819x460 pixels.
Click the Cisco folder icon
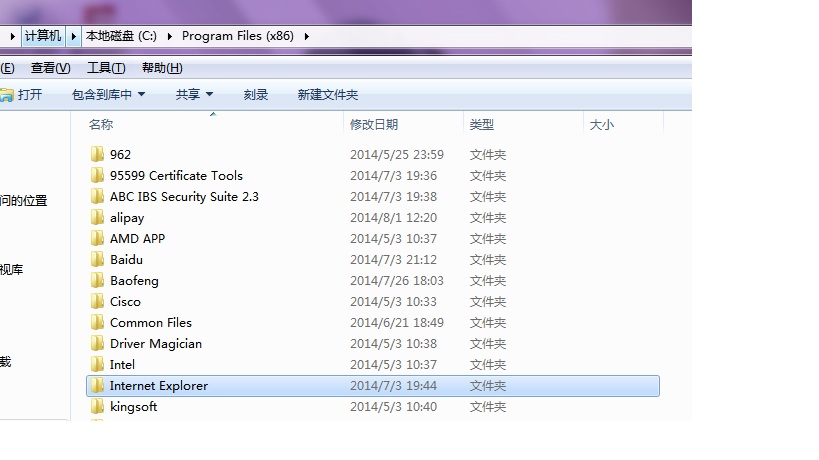pos(97,302)
